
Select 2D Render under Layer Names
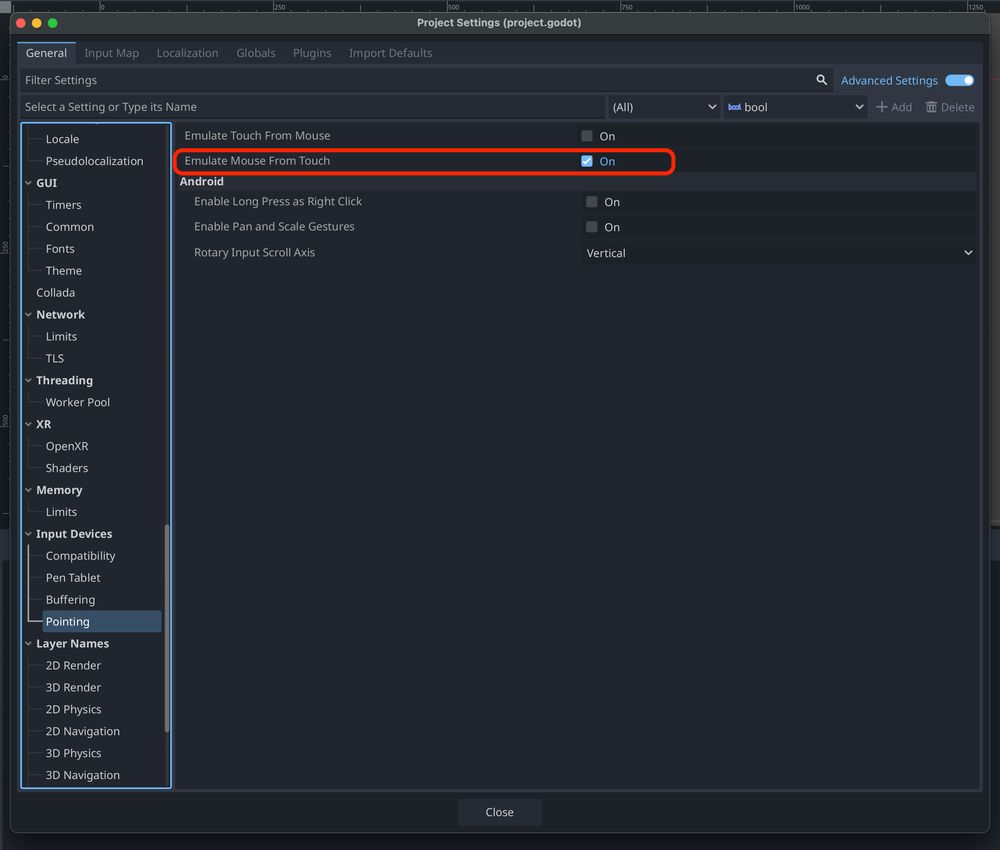[x=73, y=666]
